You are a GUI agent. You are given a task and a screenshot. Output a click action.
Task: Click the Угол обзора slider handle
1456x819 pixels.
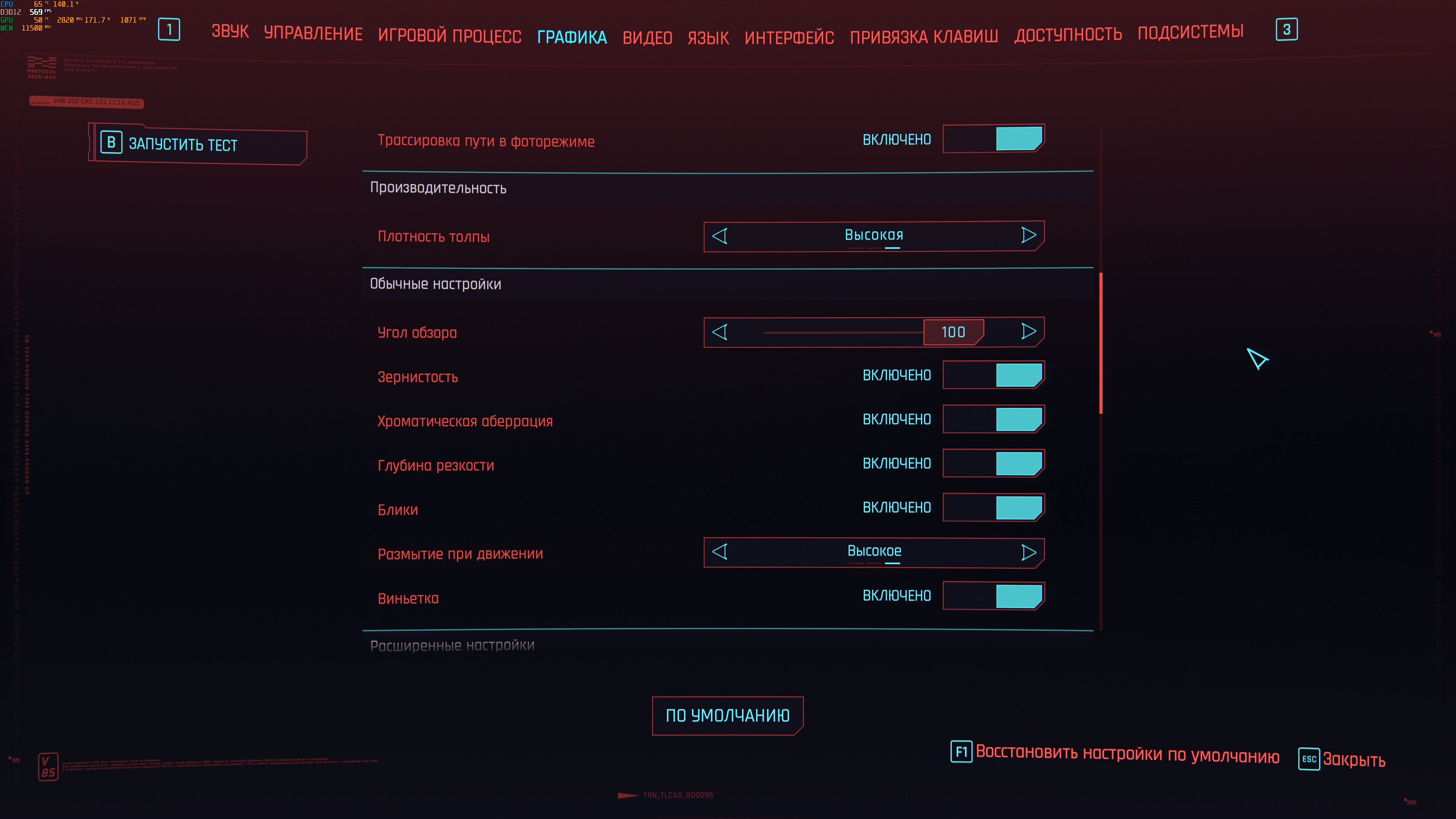coord(953,333)
